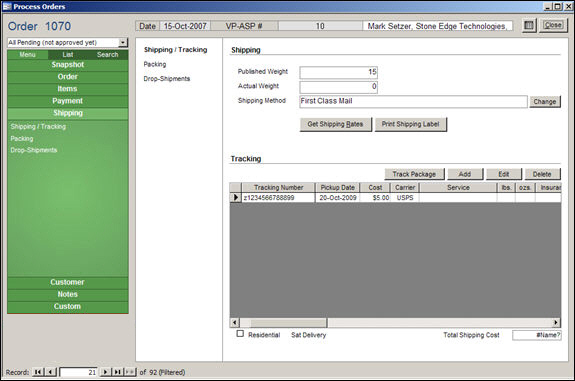Jump to last record arrow
The height and width of the screenshot is (381, 575).
pos(117,372)
